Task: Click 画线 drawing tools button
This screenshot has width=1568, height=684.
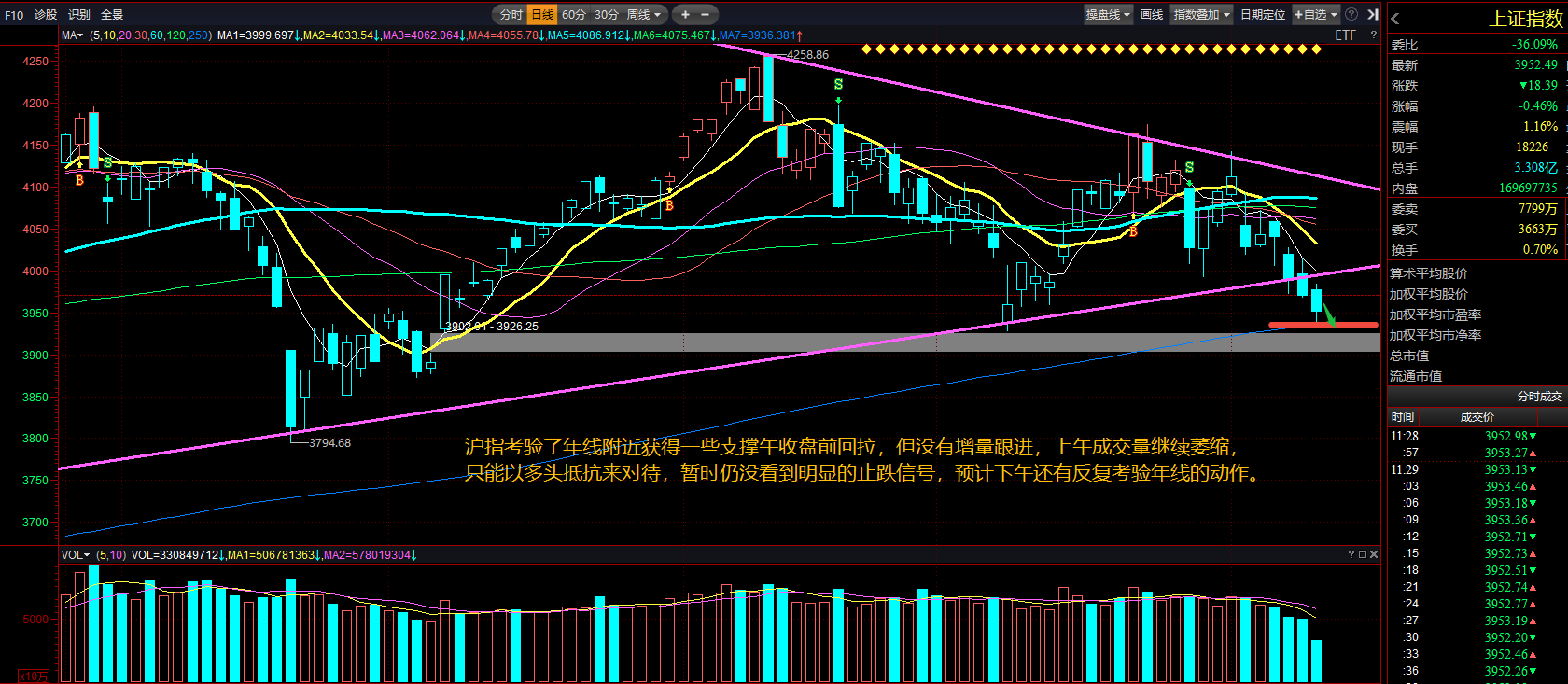Action: click(x=1152, y=14)
